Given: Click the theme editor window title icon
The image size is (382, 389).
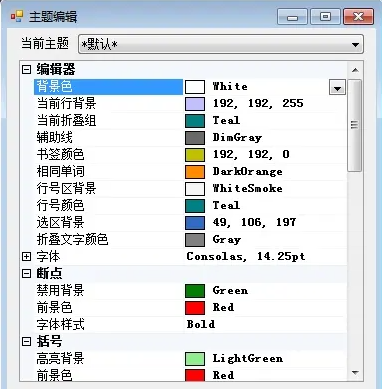Looking at the screenshot, I should [17, 16].
